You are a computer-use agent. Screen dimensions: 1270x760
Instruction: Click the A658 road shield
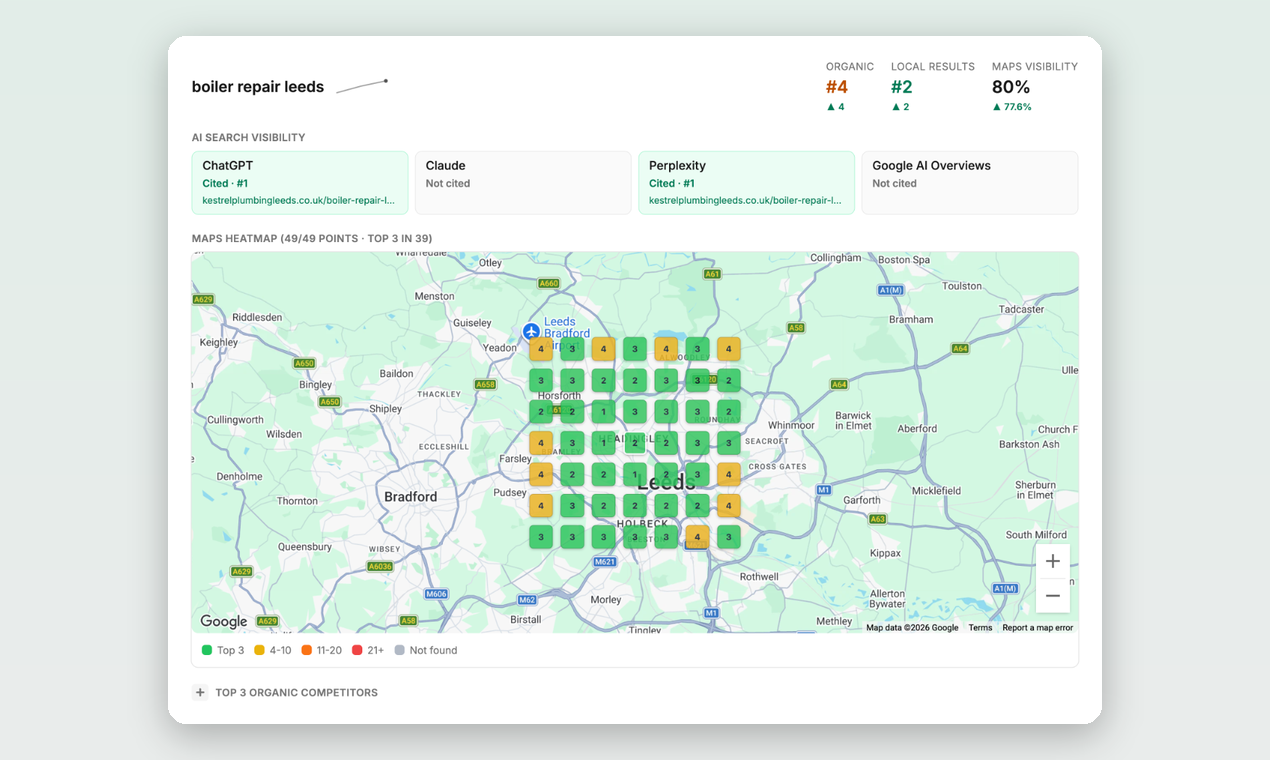(485, 384)
